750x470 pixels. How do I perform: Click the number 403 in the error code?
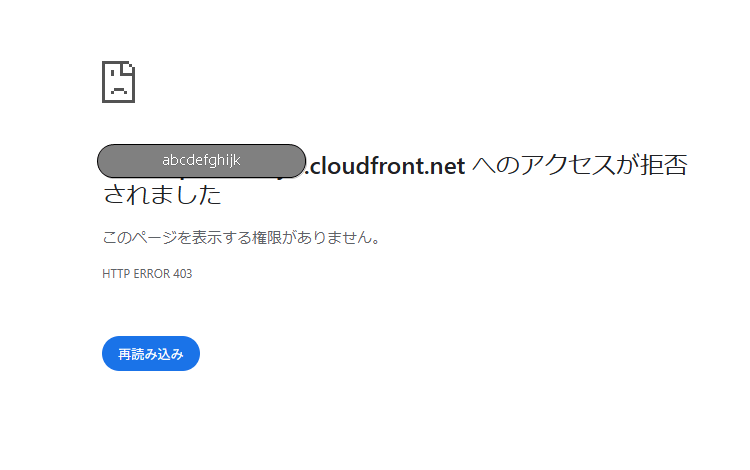183,274
